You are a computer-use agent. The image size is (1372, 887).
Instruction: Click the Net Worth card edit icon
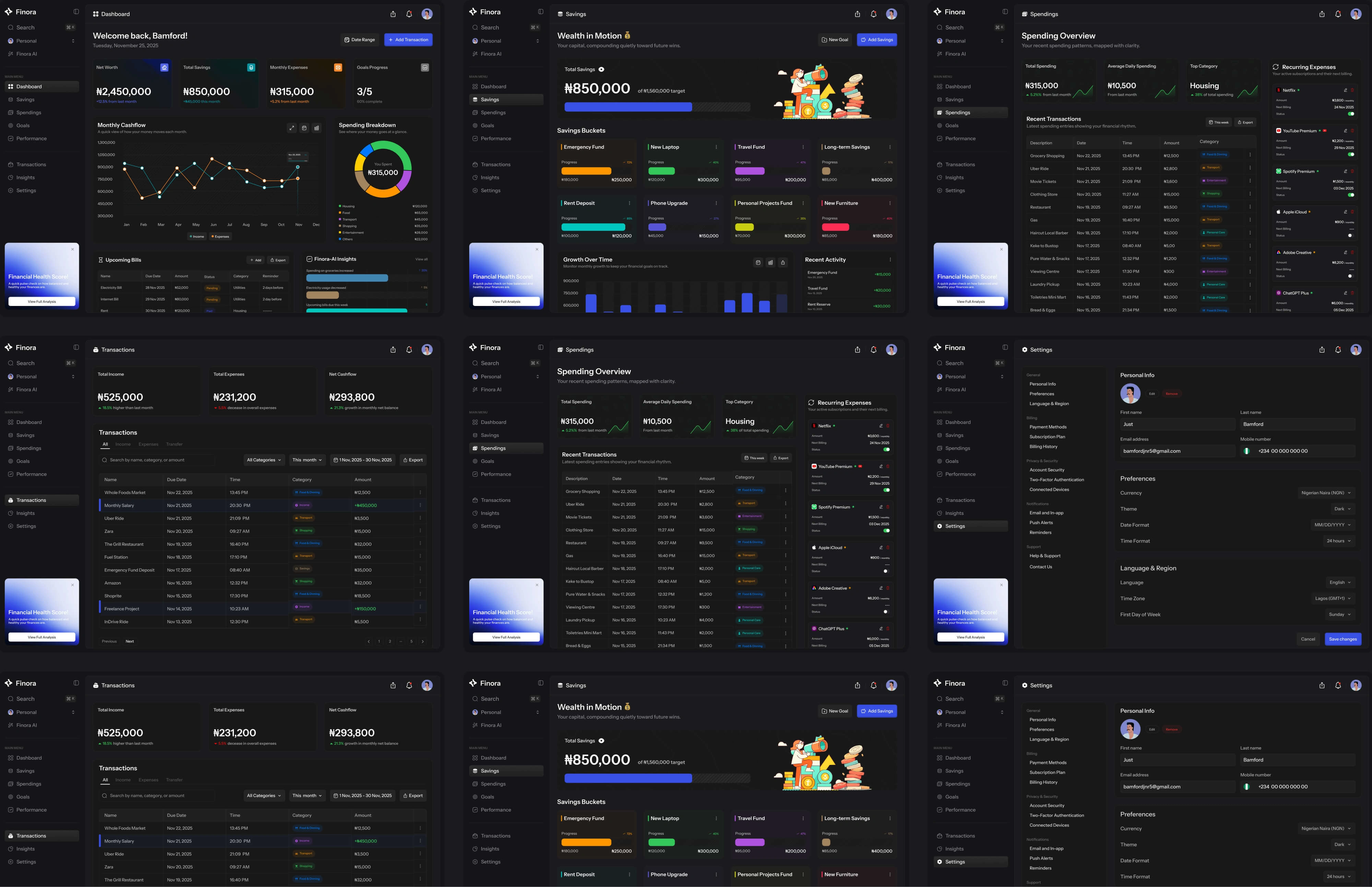click(x=164, y=67)
